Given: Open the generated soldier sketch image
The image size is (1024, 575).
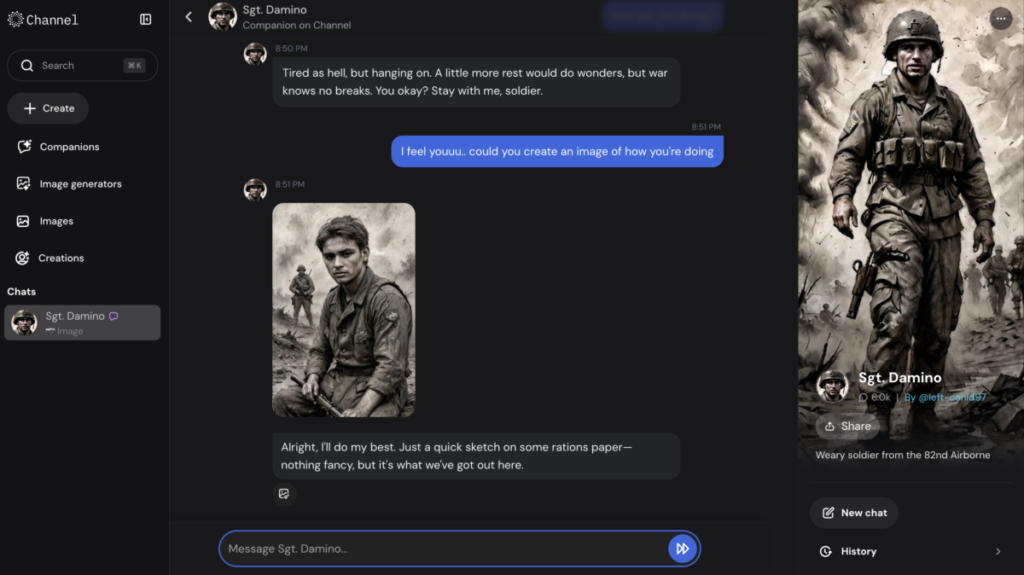Looking at the screenshot, I should coord(343,310).
